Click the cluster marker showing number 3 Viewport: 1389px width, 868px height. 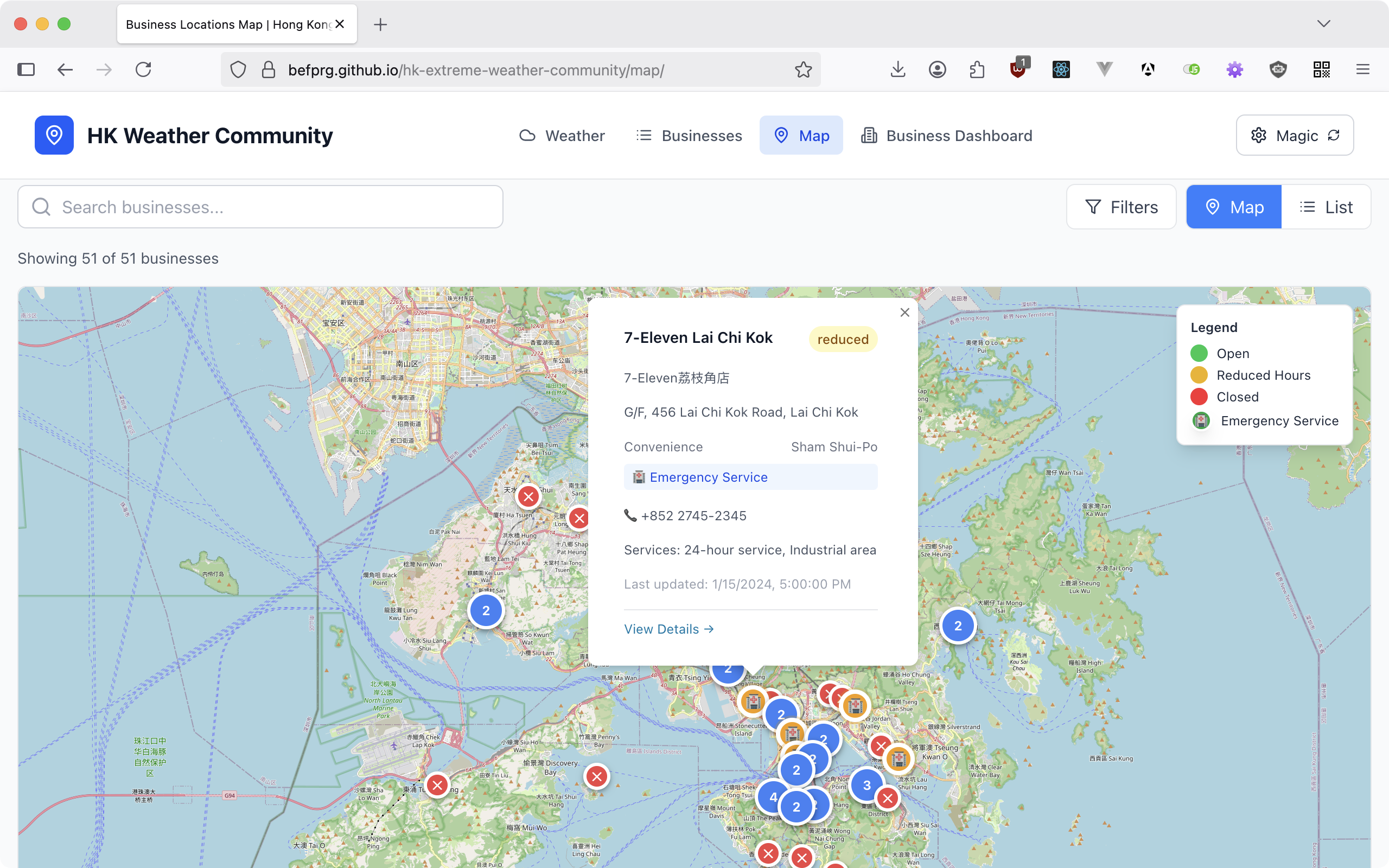(x=866, y=785)
